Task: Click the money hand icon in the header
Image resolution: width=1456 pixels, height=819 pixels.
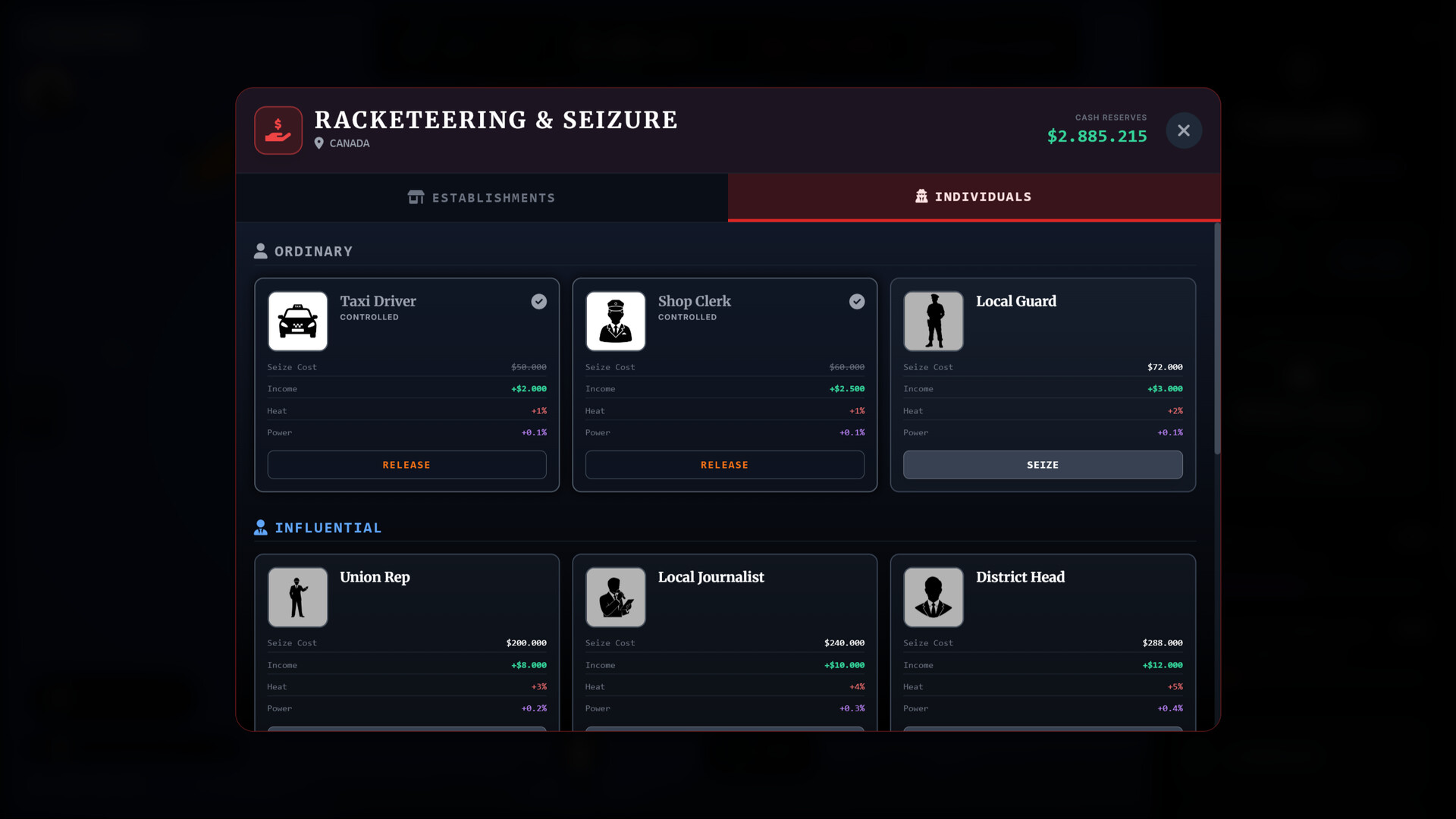Action: (278, 130)
